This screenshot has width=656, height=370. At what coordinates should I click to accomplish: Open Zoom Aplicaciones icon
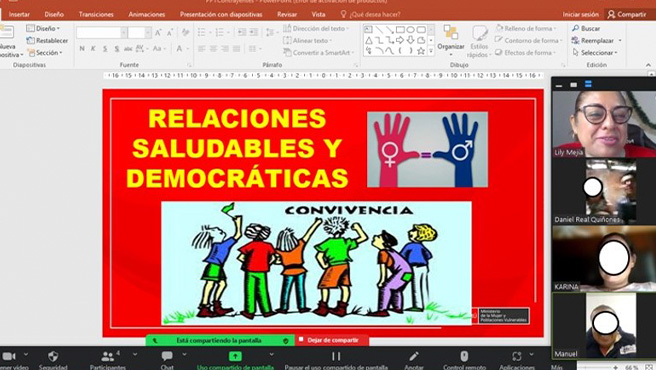click(517, 356)
